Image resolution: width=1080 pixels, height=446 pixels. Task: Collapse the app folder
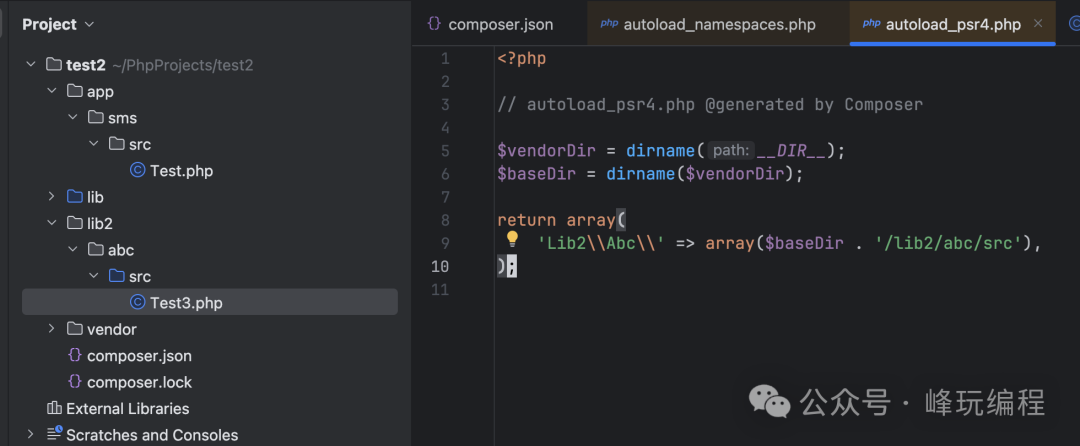[x=52, y=92]
